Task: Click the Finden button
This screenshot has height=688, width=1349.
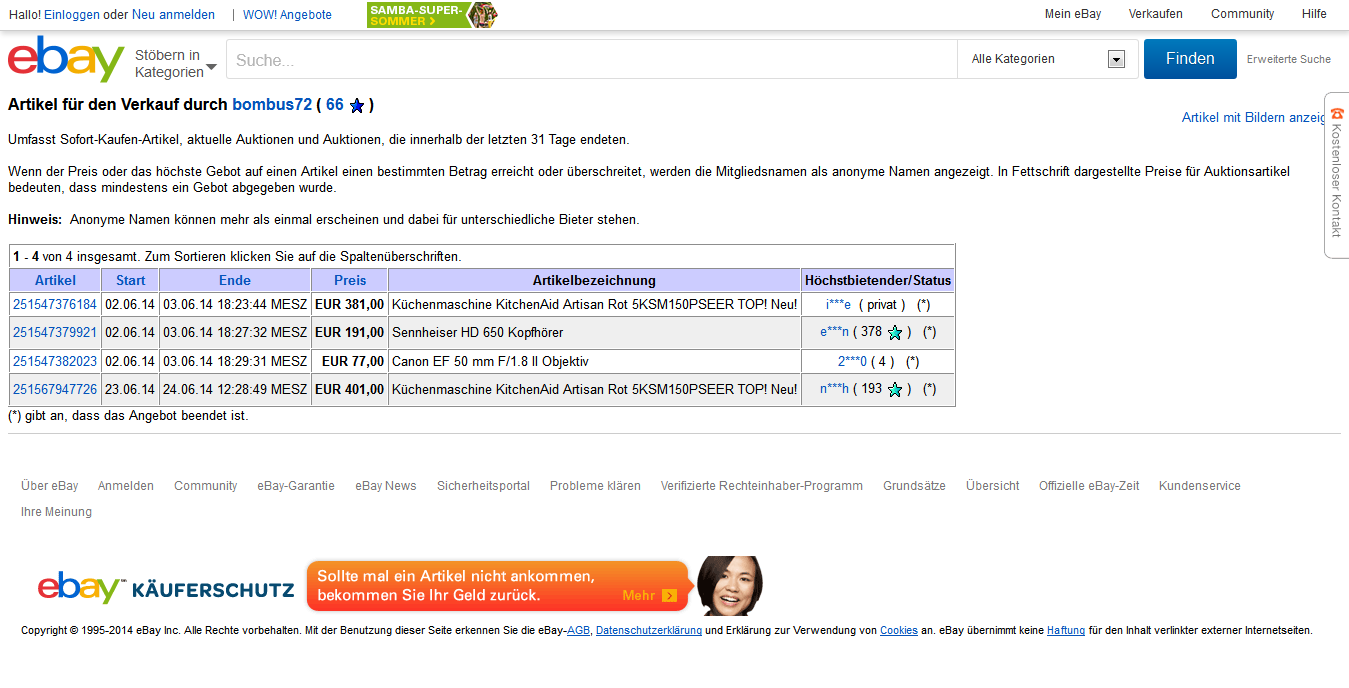Action: [x=1190, y=59]
